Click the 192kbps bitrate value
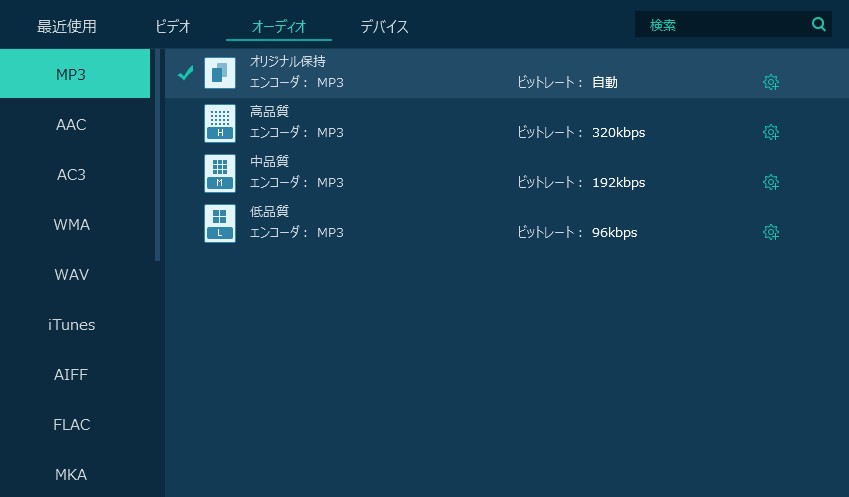This screenshot has height=497, width=849. pyautogui.click(x=618, y=182)
